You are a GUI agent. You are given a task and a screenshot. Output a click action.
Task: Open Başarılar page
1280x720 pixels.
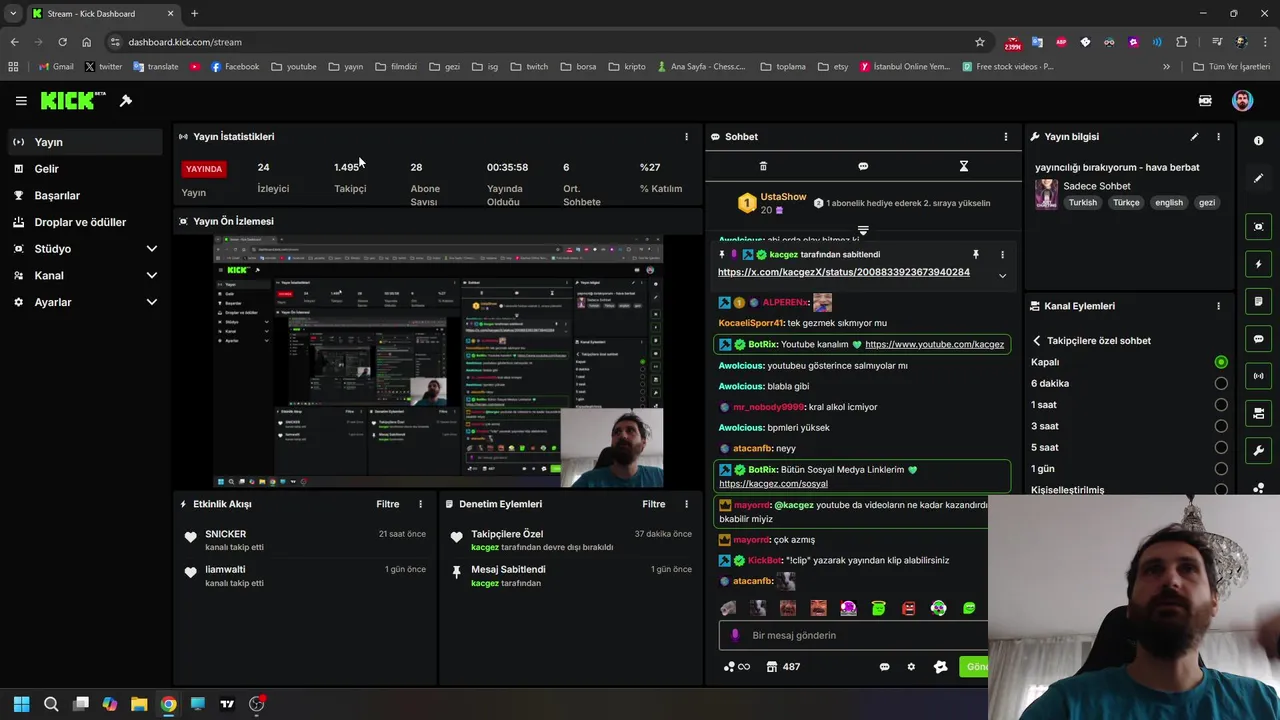coord(86,195)
